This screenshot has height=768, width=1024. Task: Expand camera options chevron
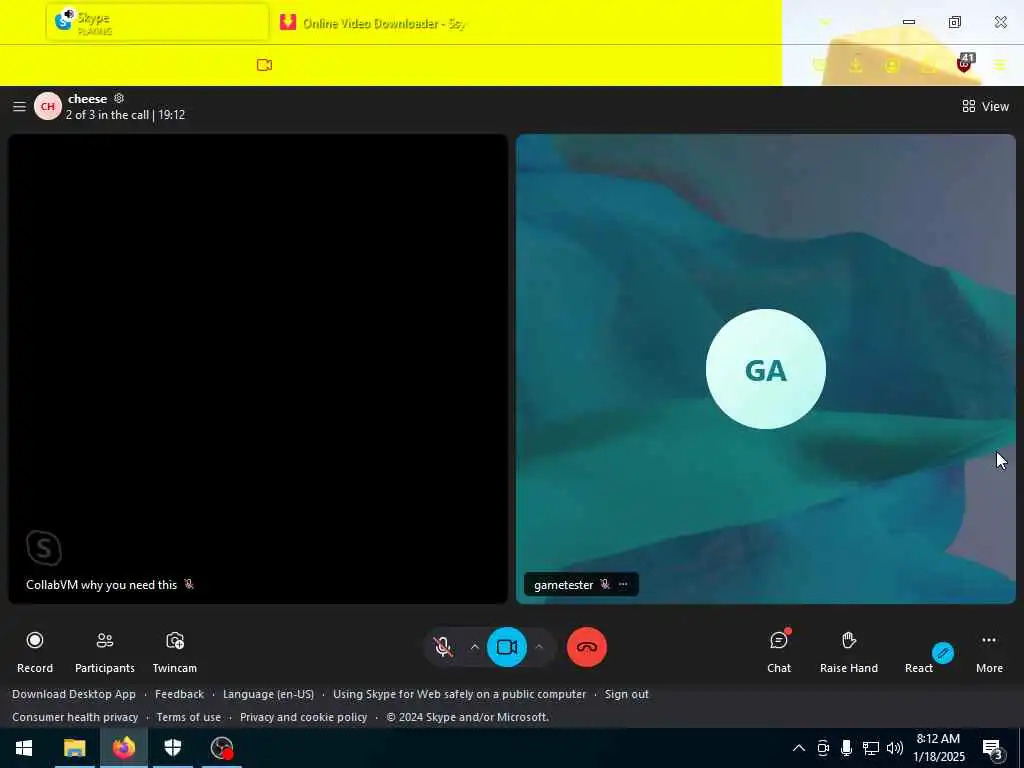point(539,647)
